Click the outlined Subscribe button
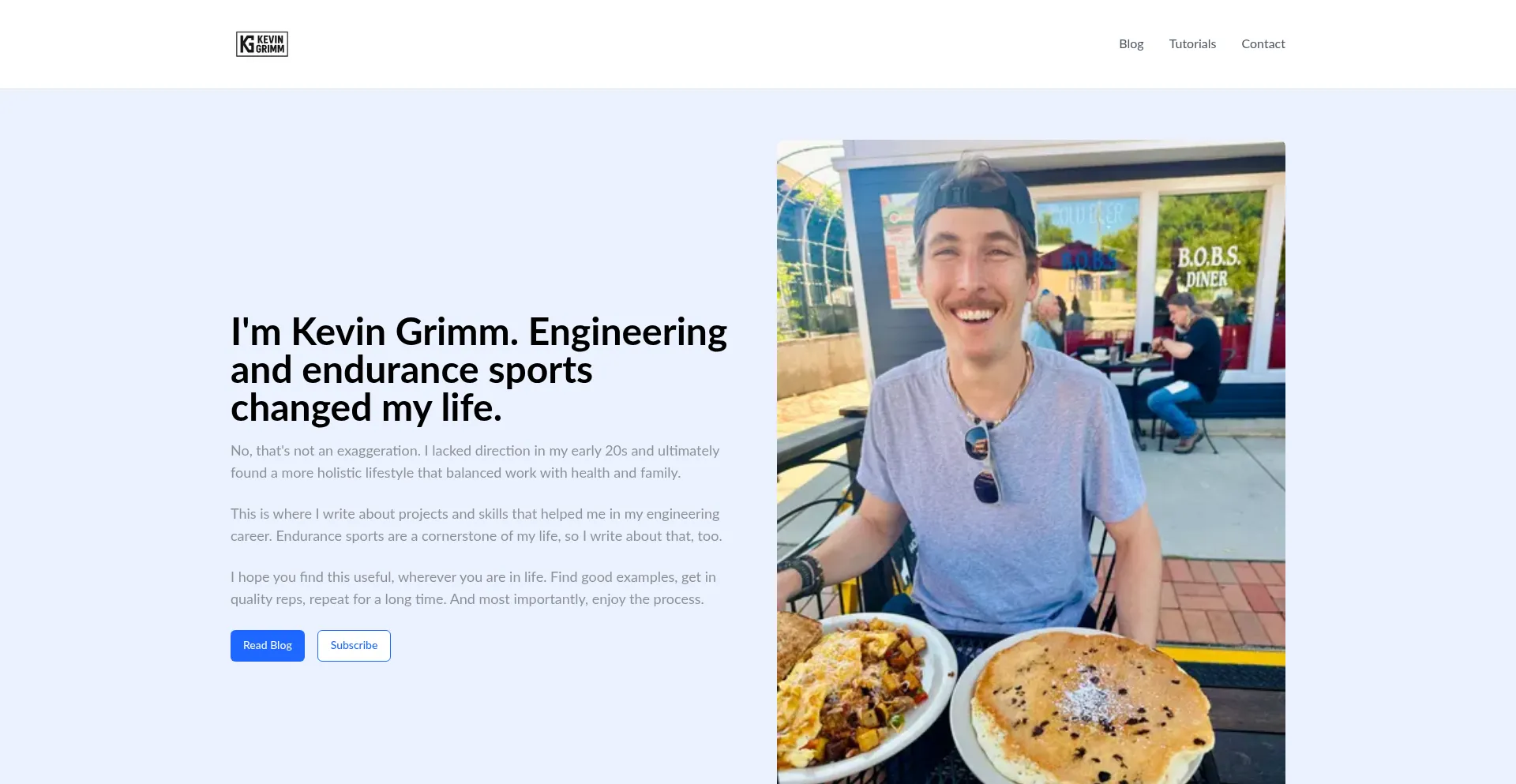This screenshot has width=1516, height=784. tap(354, 646)
